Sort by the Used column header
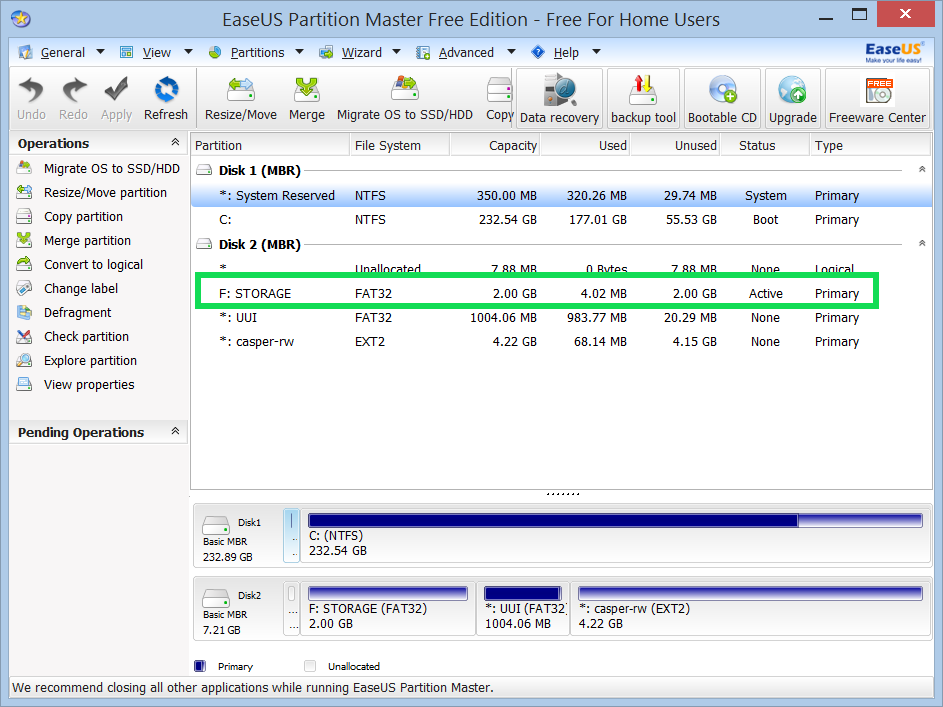943x707 pixels. pyautogui.click(x=585, y=145)
